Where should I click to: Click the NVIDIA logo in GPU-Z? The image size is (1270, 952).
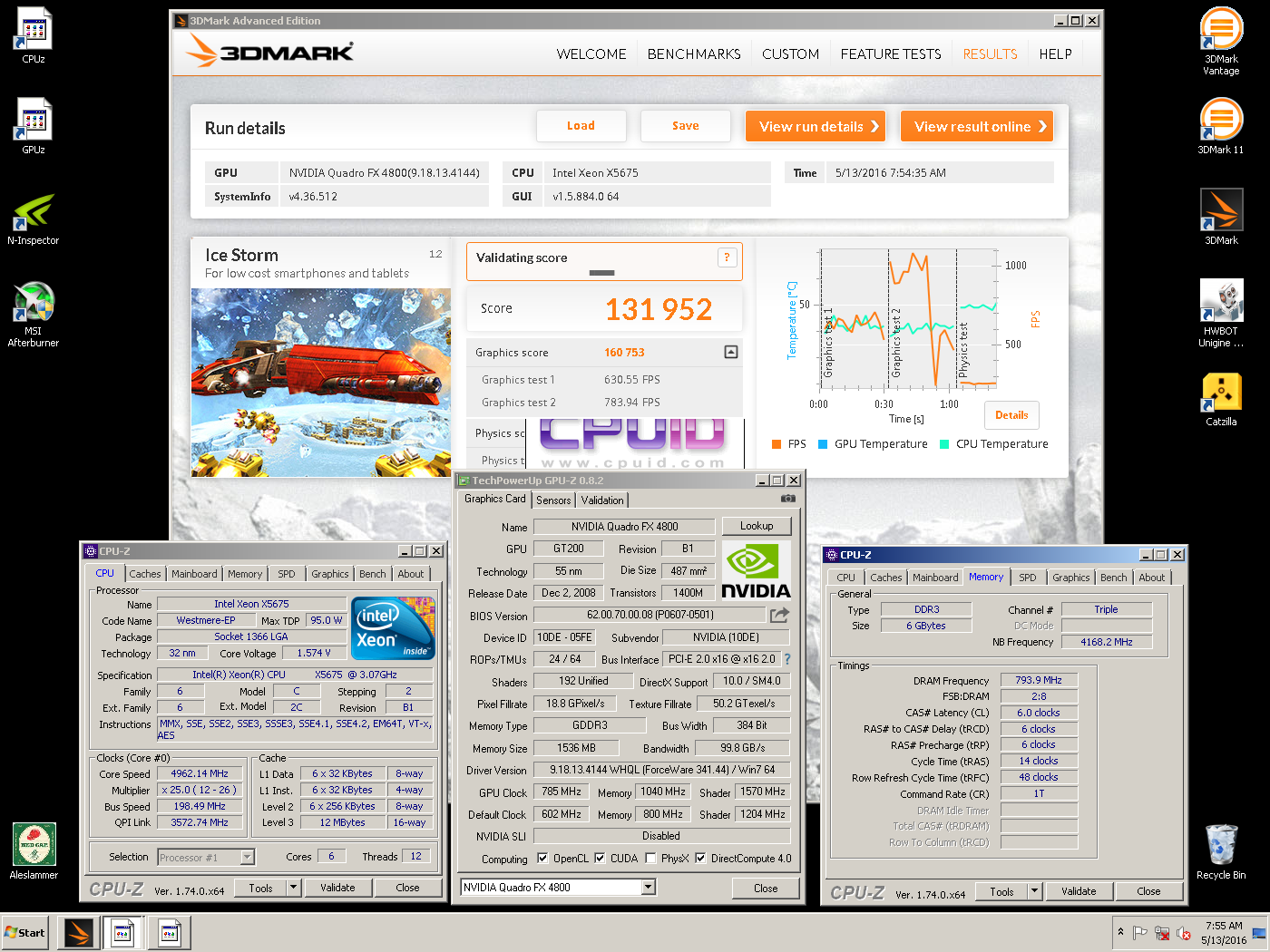coord(756,571)
